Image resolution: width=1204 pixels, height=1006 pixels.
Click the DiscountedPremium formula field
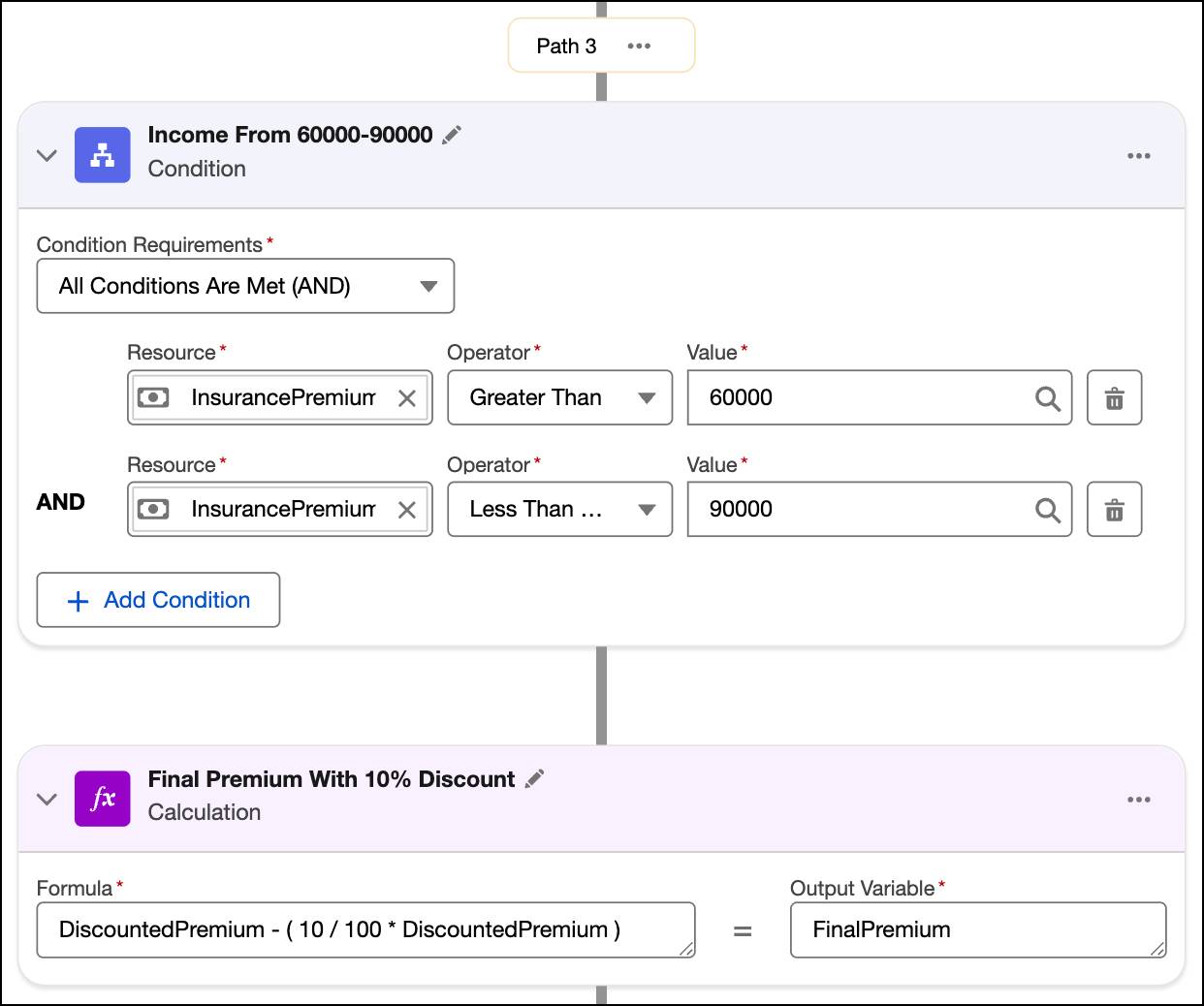point(365,930)
